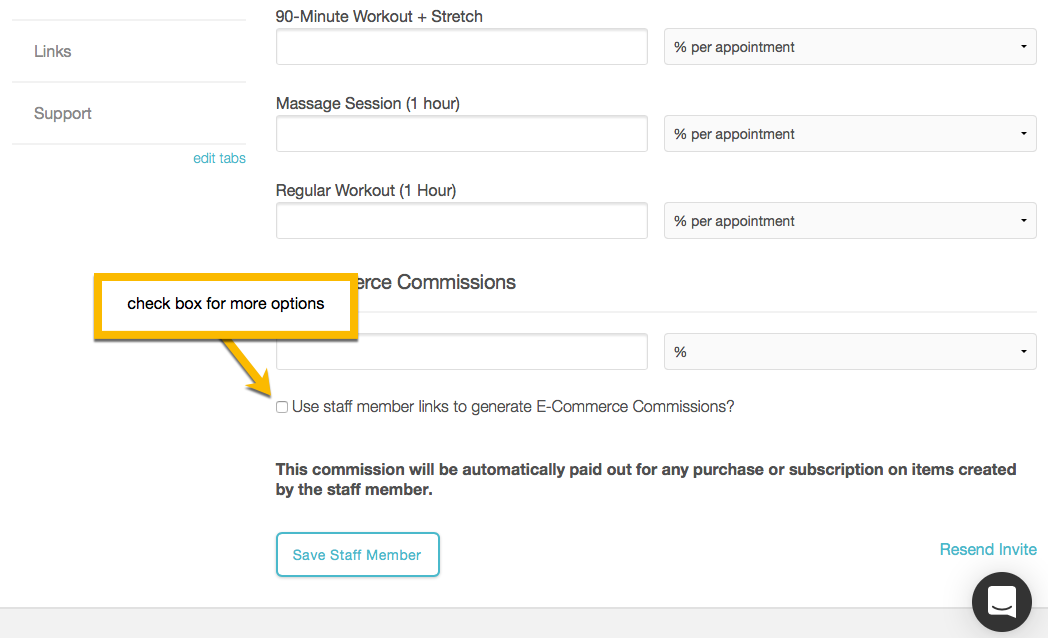The width and height of the screenshot is (1048, 638).
Task: Click into the Regular Workout commission field
Action: click(x=461, y=221)
